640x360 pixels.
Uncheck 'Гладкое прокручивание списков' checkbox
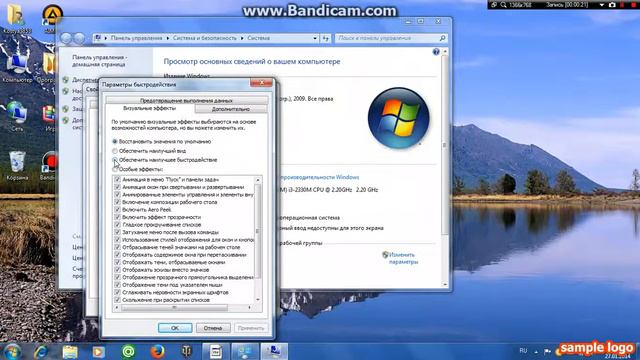117,224
